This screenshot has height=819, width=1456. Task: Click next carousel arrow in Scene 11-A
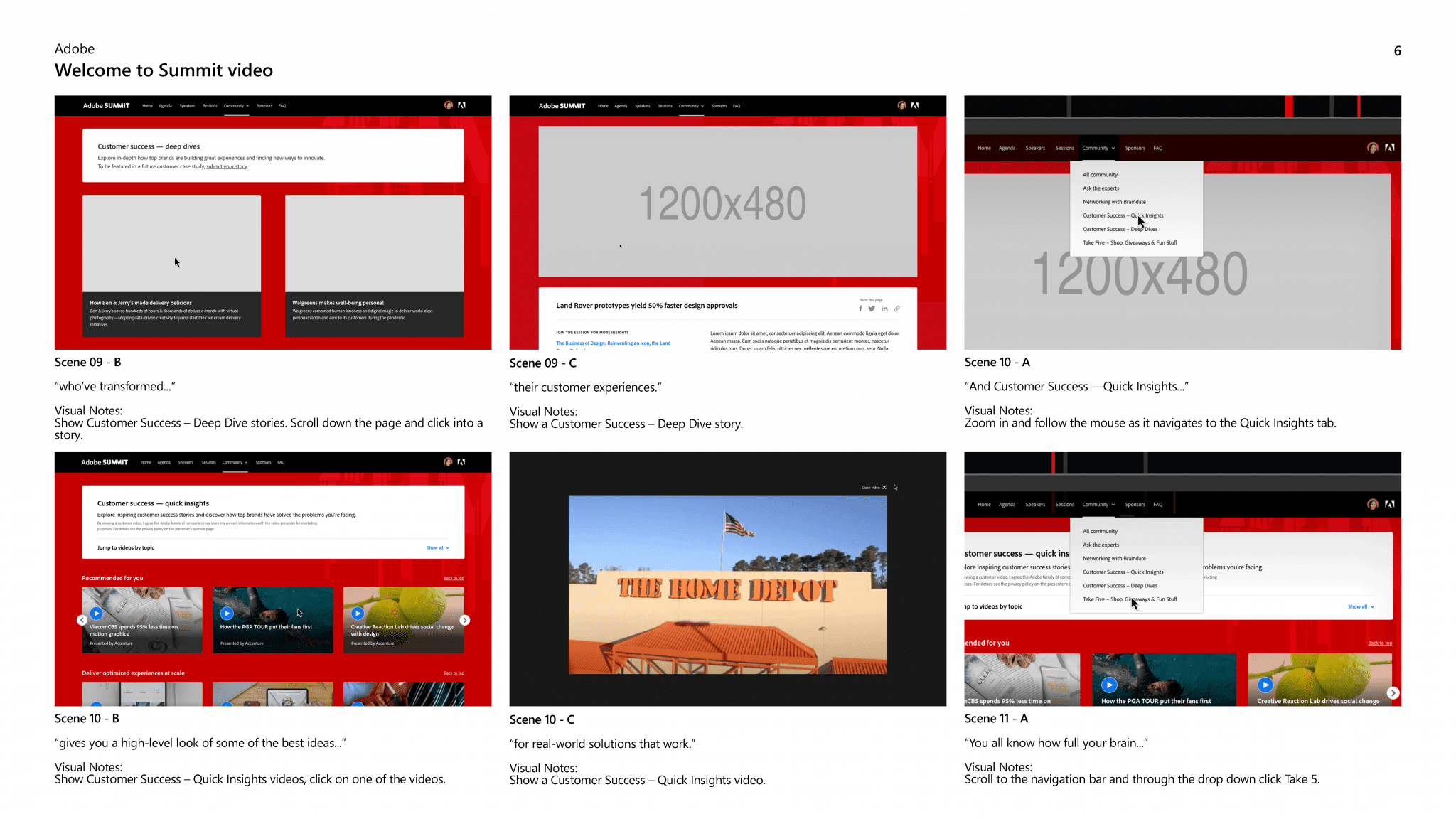point(1393,692)
